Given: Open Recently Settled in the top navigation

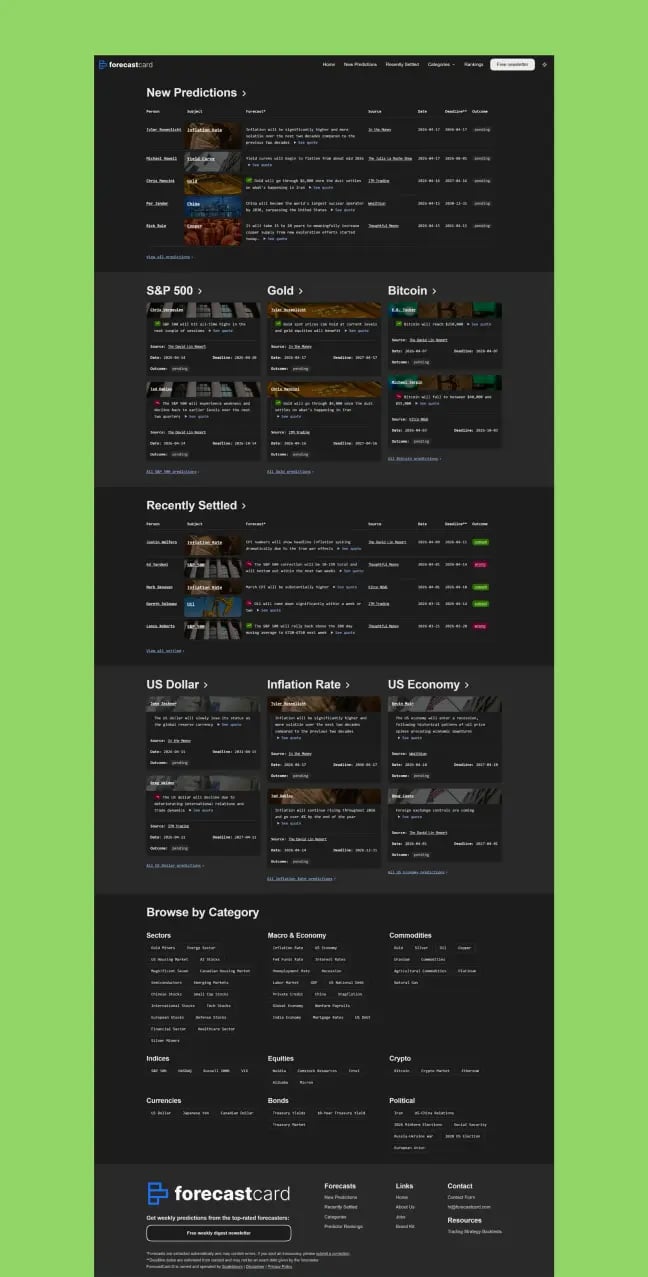Looking at the screenshot, I should click(402, 64).
